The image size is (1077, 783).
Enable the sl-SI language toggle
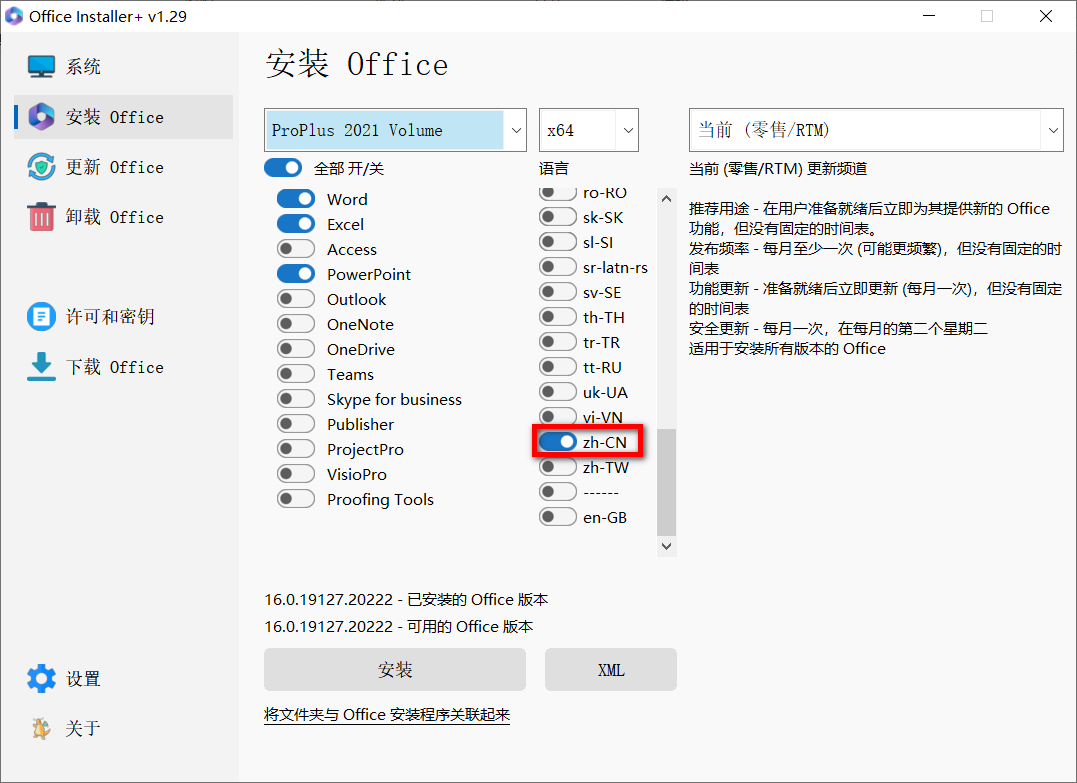pyautogui.click(x=558, y=242)
